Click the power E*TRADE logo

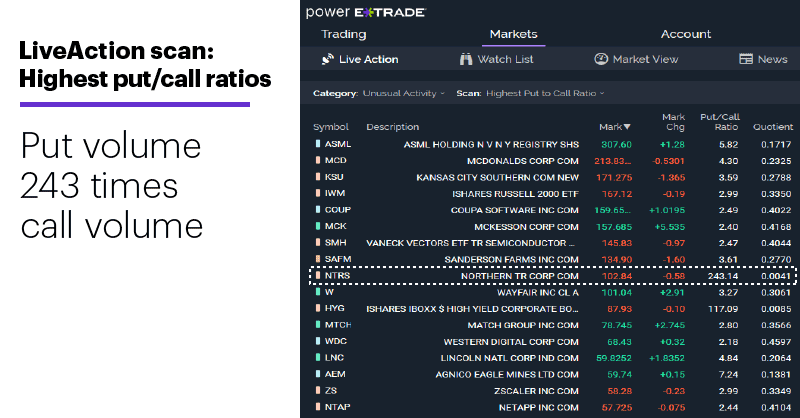pyautogui.click(x=366, y=12)
